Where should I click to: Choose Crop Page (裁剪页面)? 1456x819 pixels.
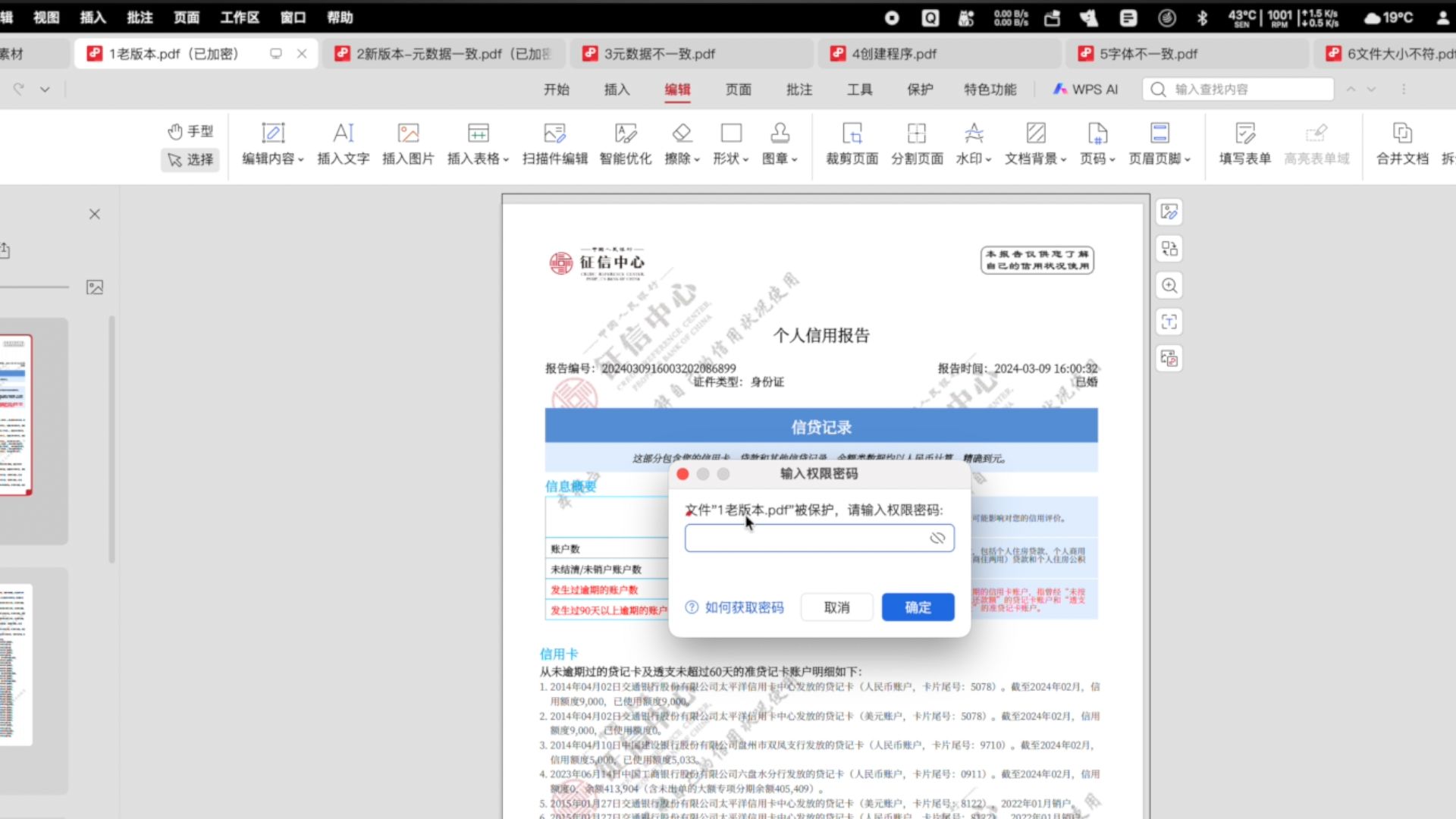tap(852, 143)
